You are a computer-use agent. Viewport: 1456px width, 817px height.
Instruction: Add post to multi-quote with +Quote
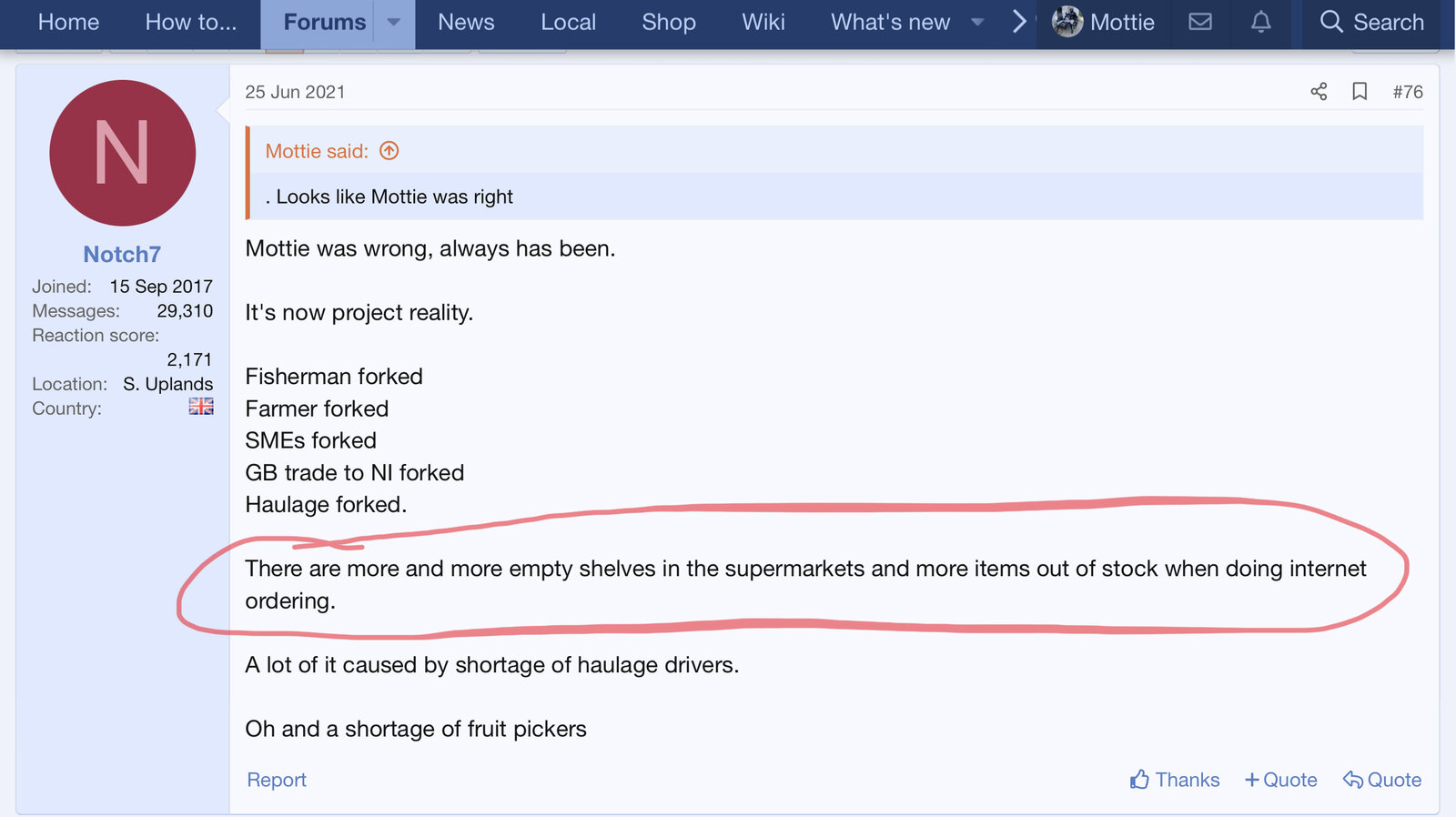click(1280, 780)
